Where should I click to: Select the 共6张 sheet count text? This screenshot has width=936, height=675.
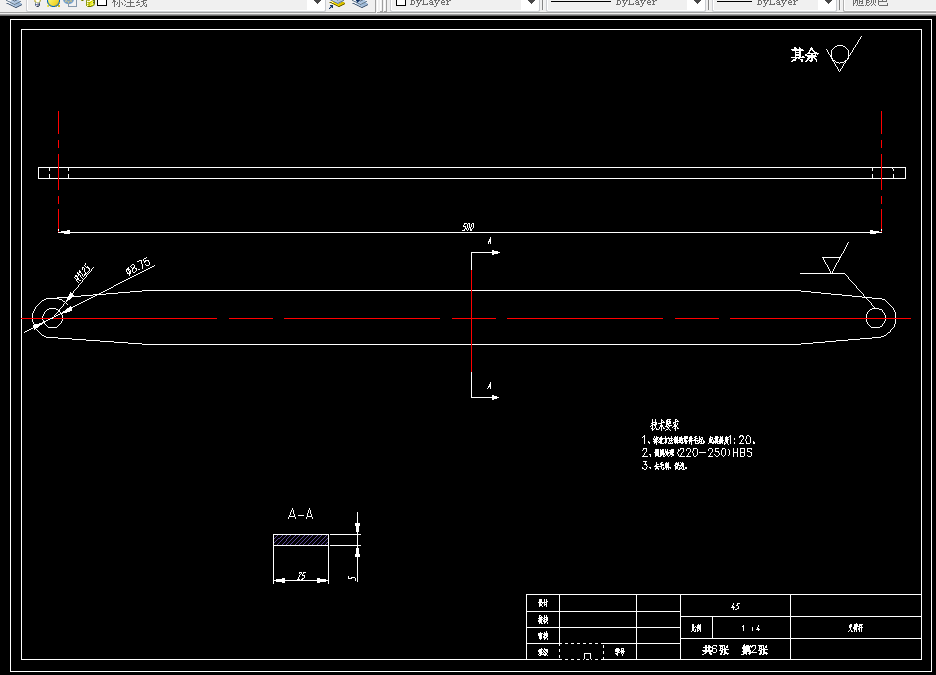tap(715, 650)
